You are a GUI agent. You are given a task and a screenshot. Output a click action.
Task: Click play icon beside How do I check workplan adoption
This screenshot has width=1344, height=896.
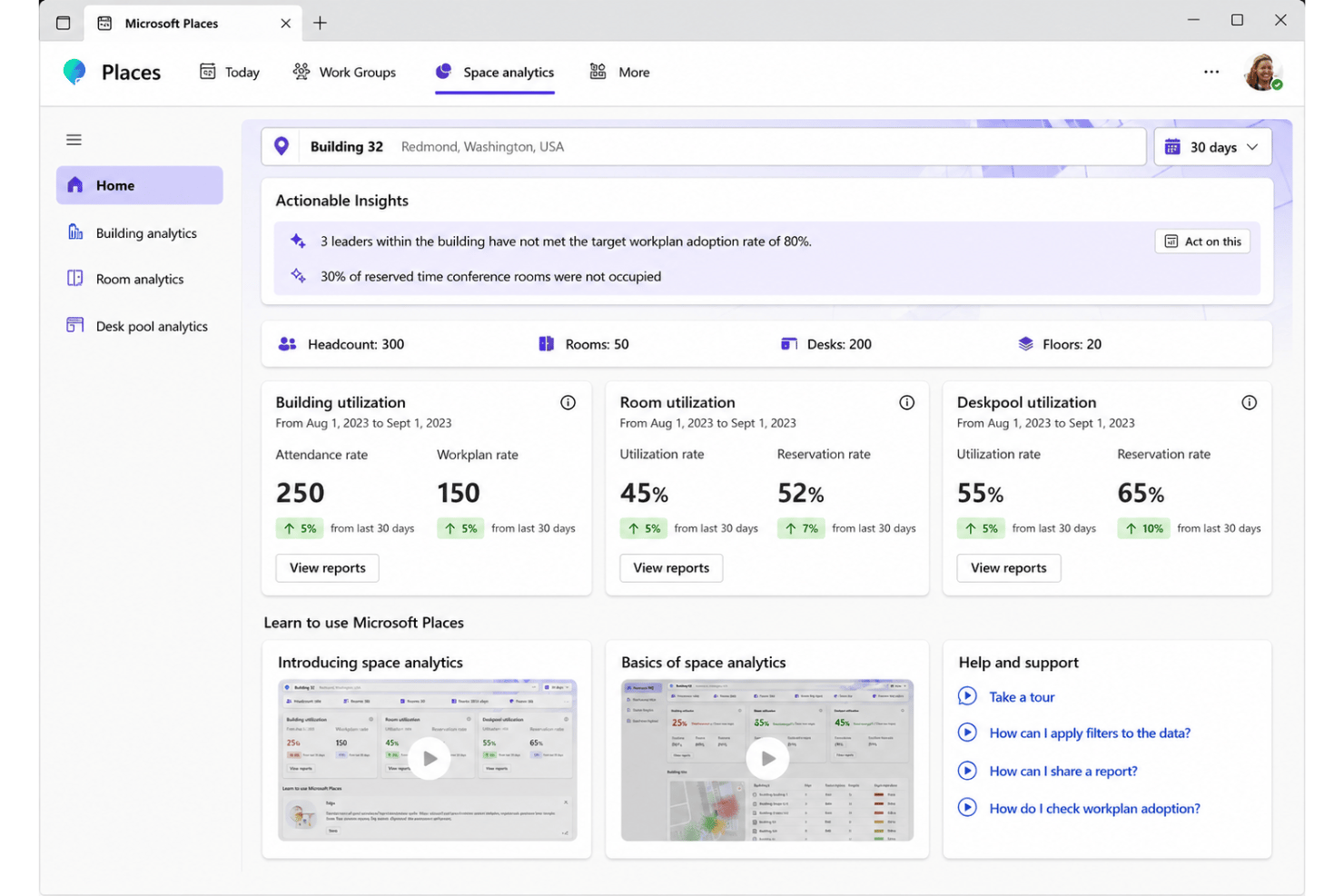[967, 807]
